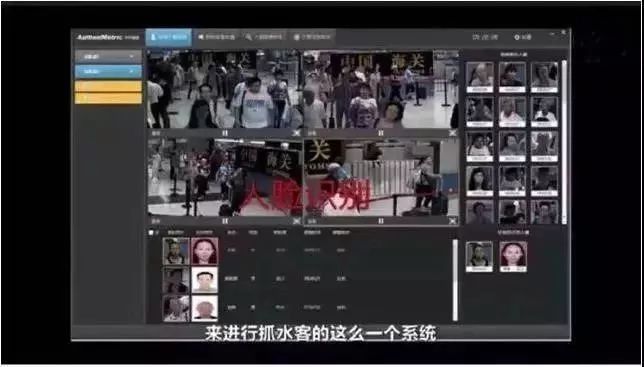
Task: Select first face thumbnail in captured faces grid
Action: tap(480, 77)
